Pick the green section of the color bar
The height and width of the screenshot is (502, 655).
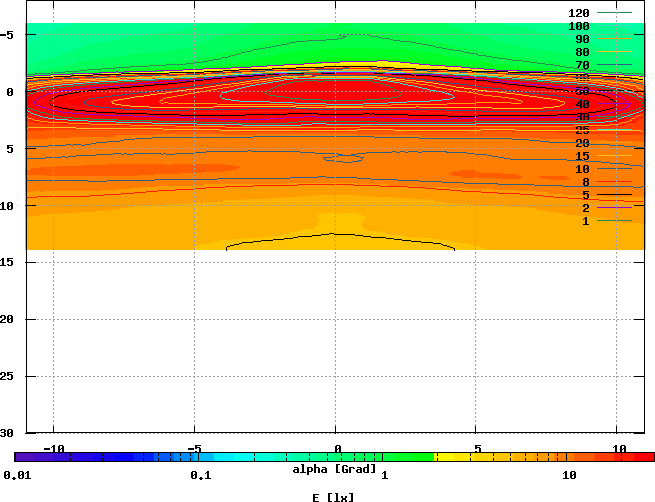pos(400,457)
